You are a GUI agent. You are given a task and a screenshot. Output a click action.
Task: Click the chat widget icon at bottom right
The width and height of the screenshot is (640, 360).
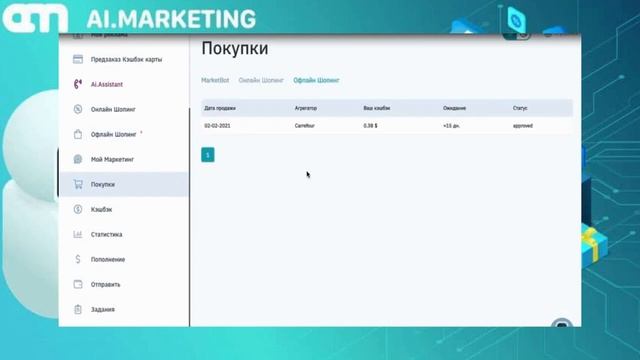562,323
